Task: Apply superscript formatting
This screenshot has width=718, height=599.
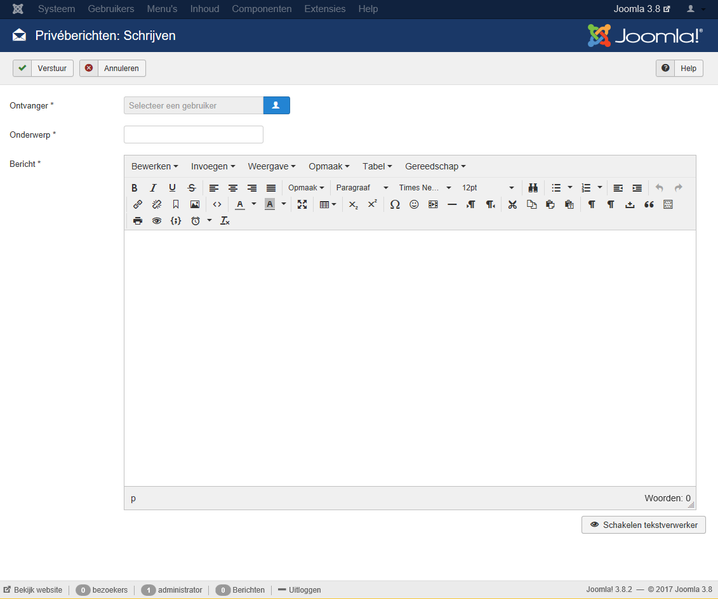Action: pos(372,204)
